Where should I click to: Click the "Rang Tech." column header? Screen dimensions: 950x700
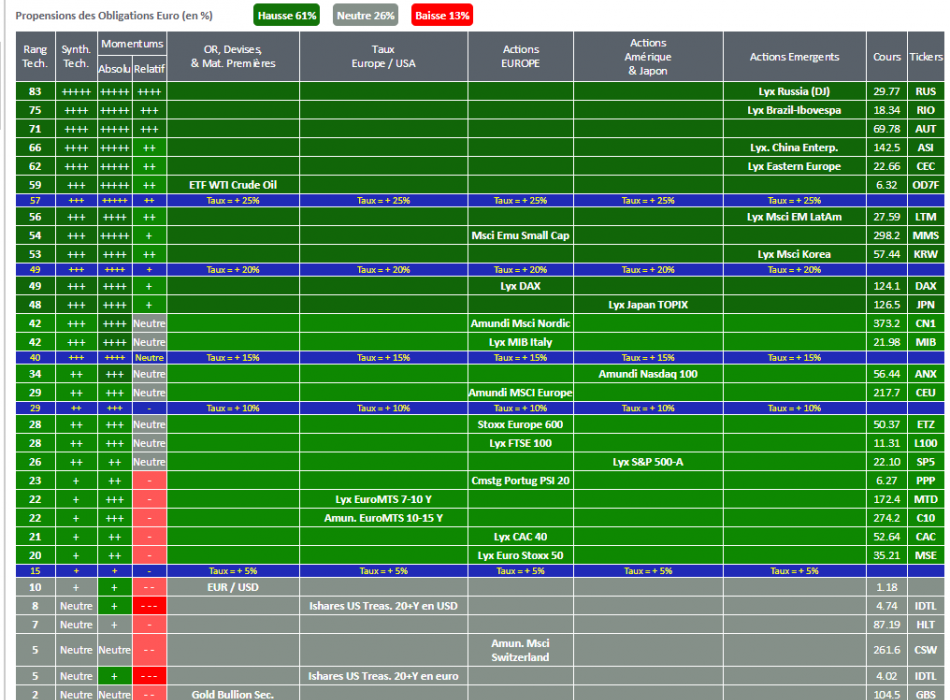pos(35,56)
